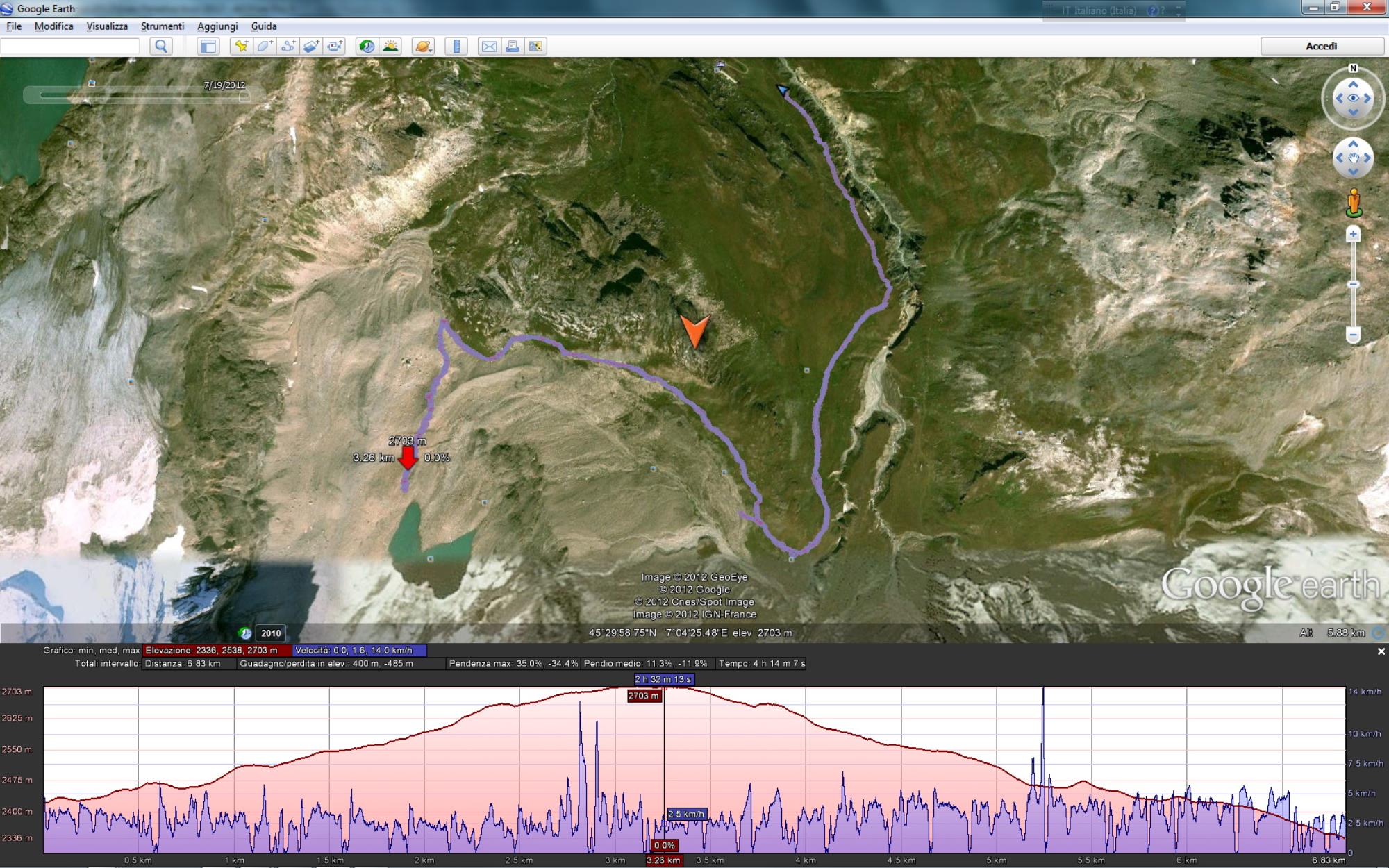Click the 3.26 km marker on distance axis

click(664, 860)
